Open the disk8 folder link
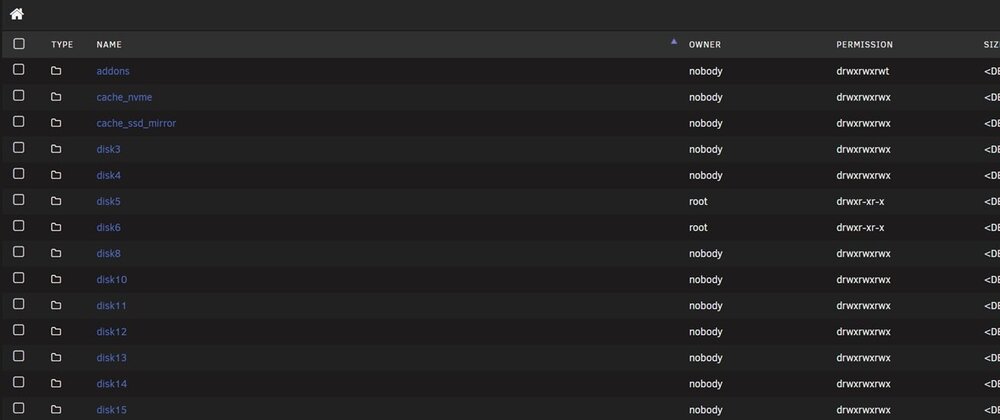The height and width of the screenshot is (420, 1000). tap(108, 254)
